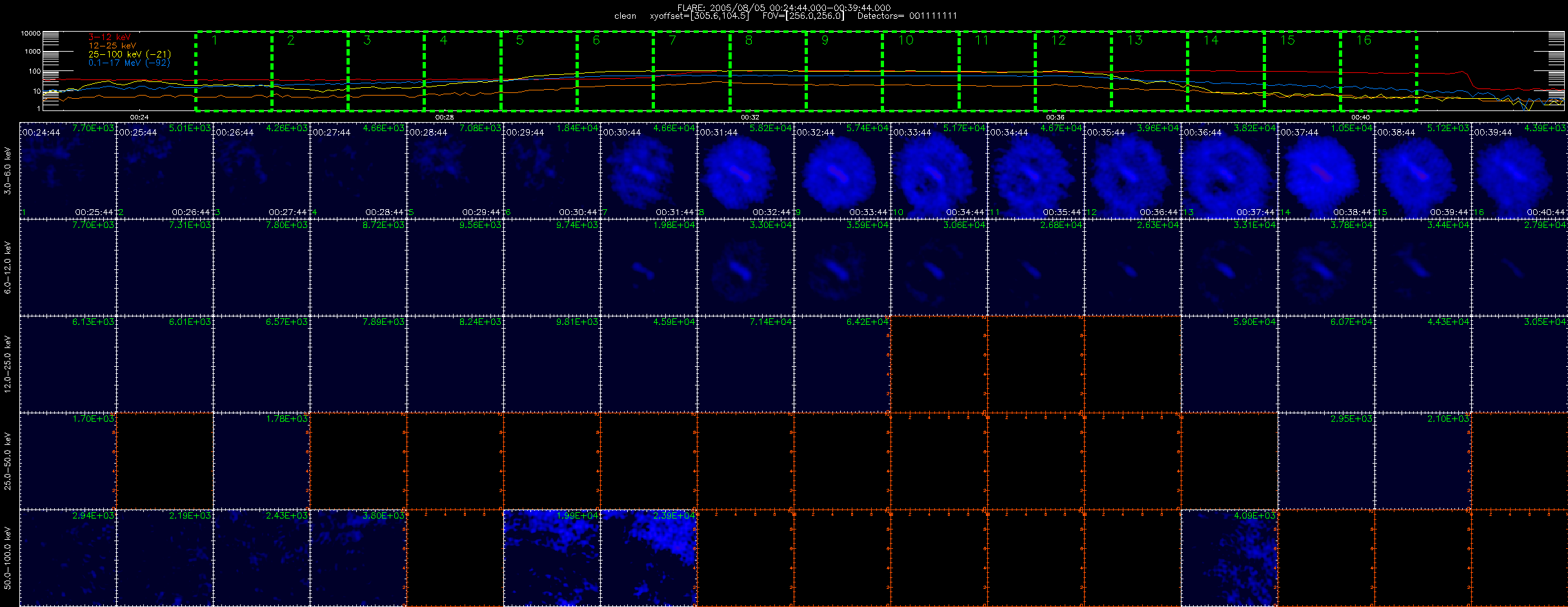Click the 00:35:44 start time label
The width and height of the screenshot is (1568, 607).
click(1106, 132)
